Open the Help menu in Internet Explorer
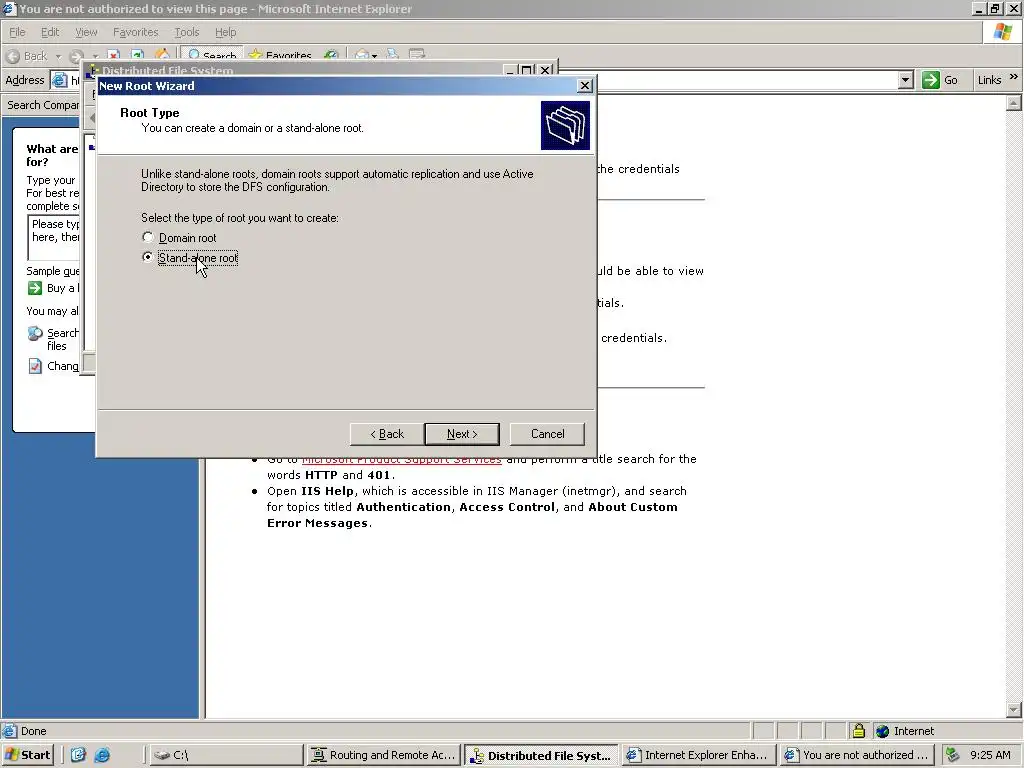This screenshot has width=1024, height=768. 225,32
